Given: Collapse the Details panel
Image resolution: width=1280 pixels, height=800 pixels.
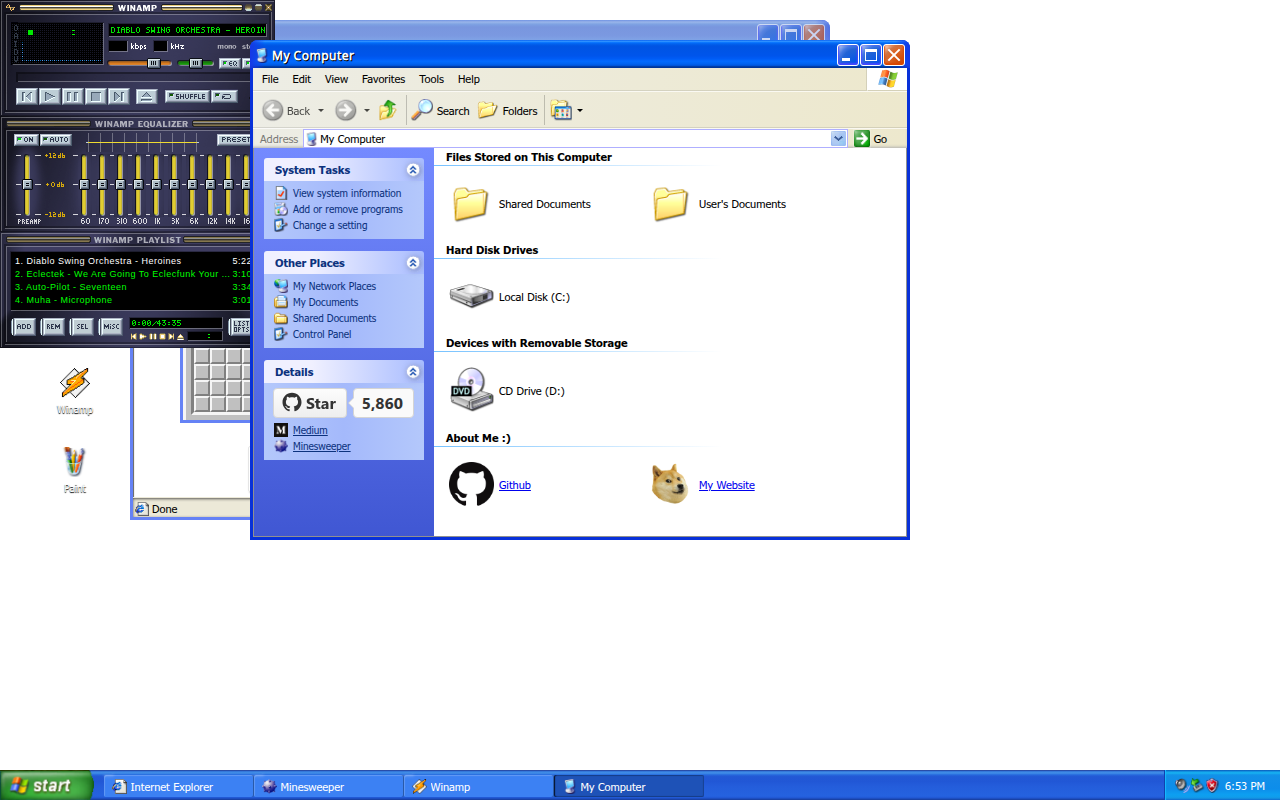Looking at the screenshot, I should [413, 372].
